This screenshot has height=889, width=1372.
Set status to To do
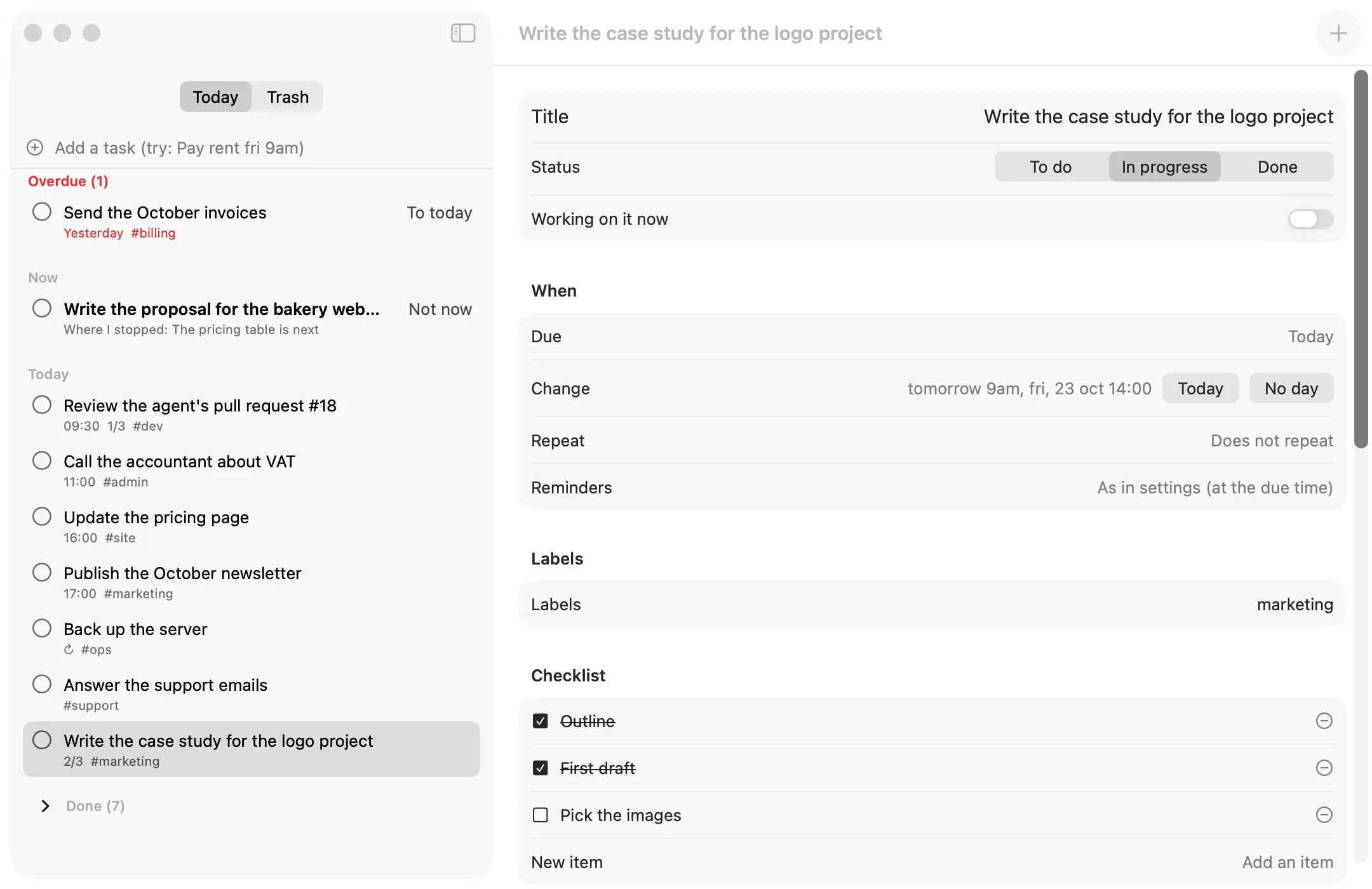(1051, 167)
